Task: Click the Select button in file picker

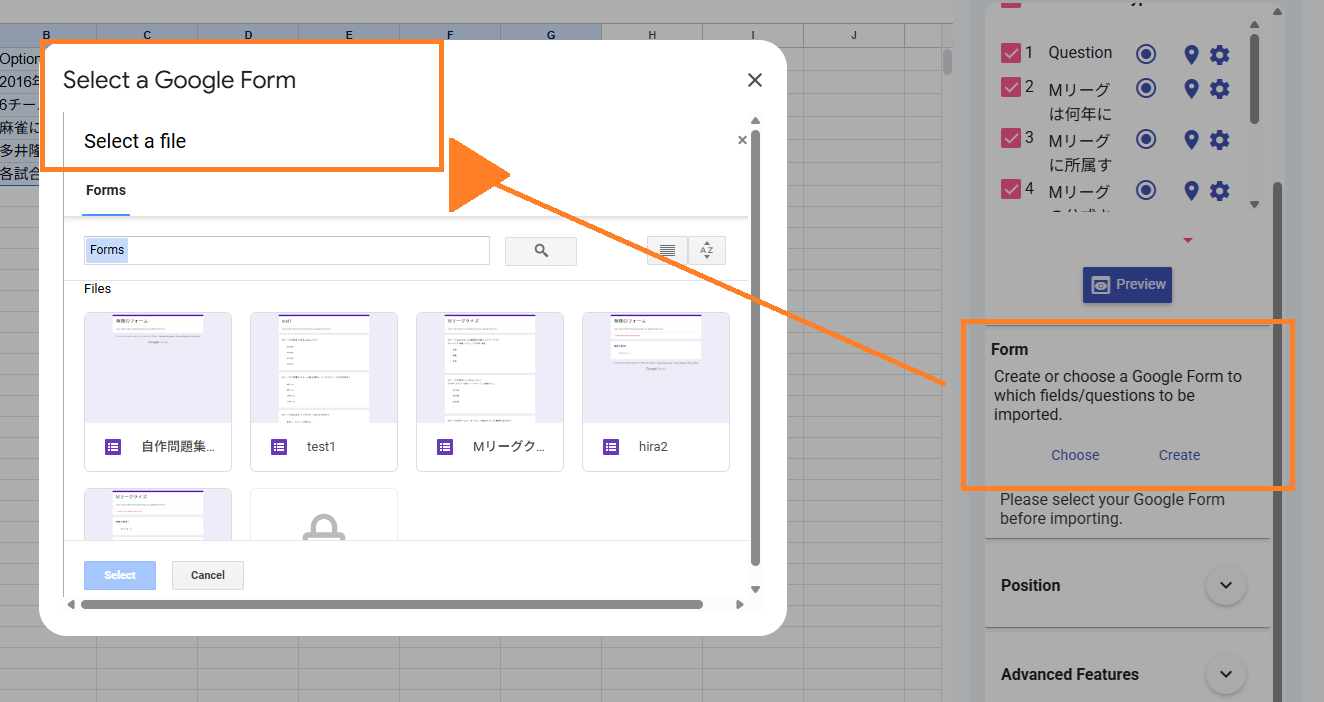Action: 120,575
